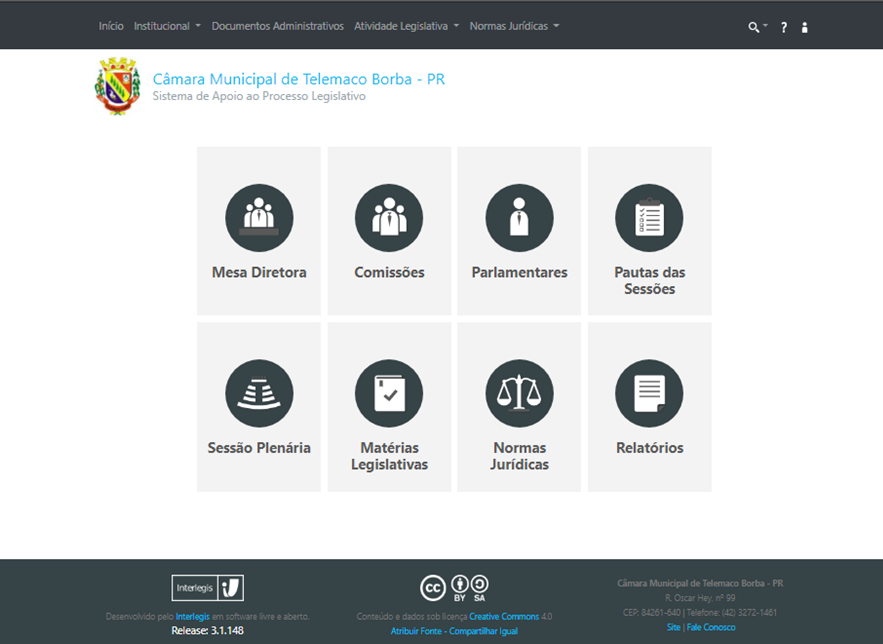Click the Interlegis link in footer
The width and height of the screenshot is (883, 644).
pyautogui.click(x=192, y=617)
